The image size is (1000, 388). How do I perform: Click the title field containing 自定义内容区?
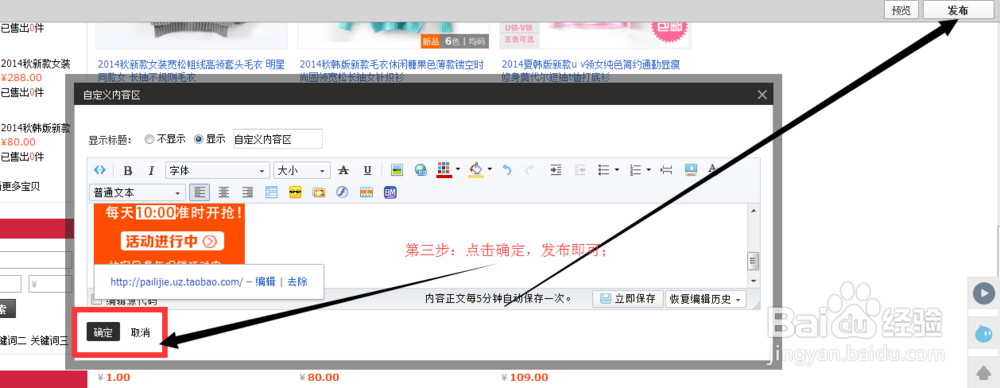coord(278,138)
